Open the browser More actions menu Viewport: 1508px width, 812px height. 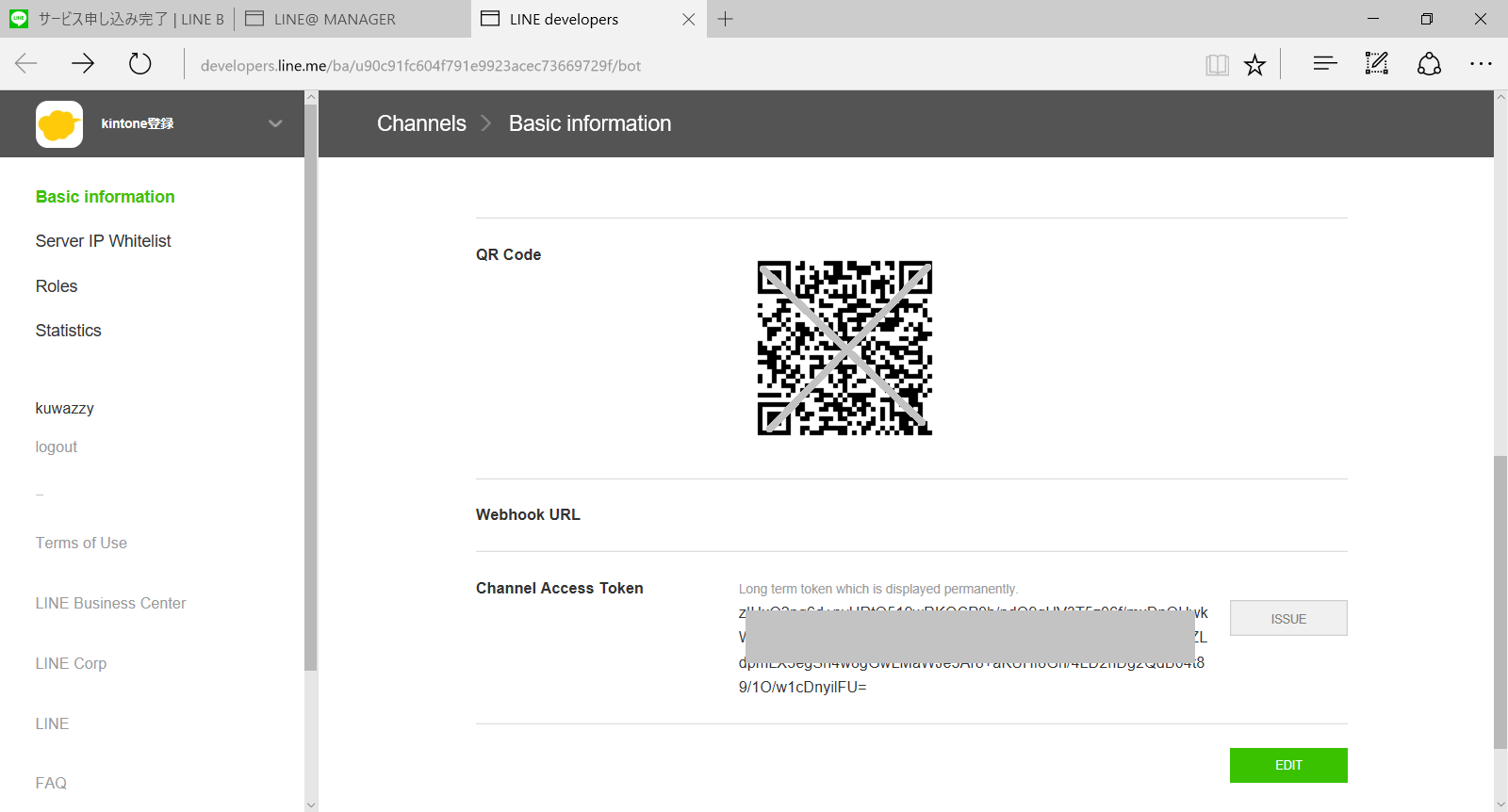point(1481,64)
